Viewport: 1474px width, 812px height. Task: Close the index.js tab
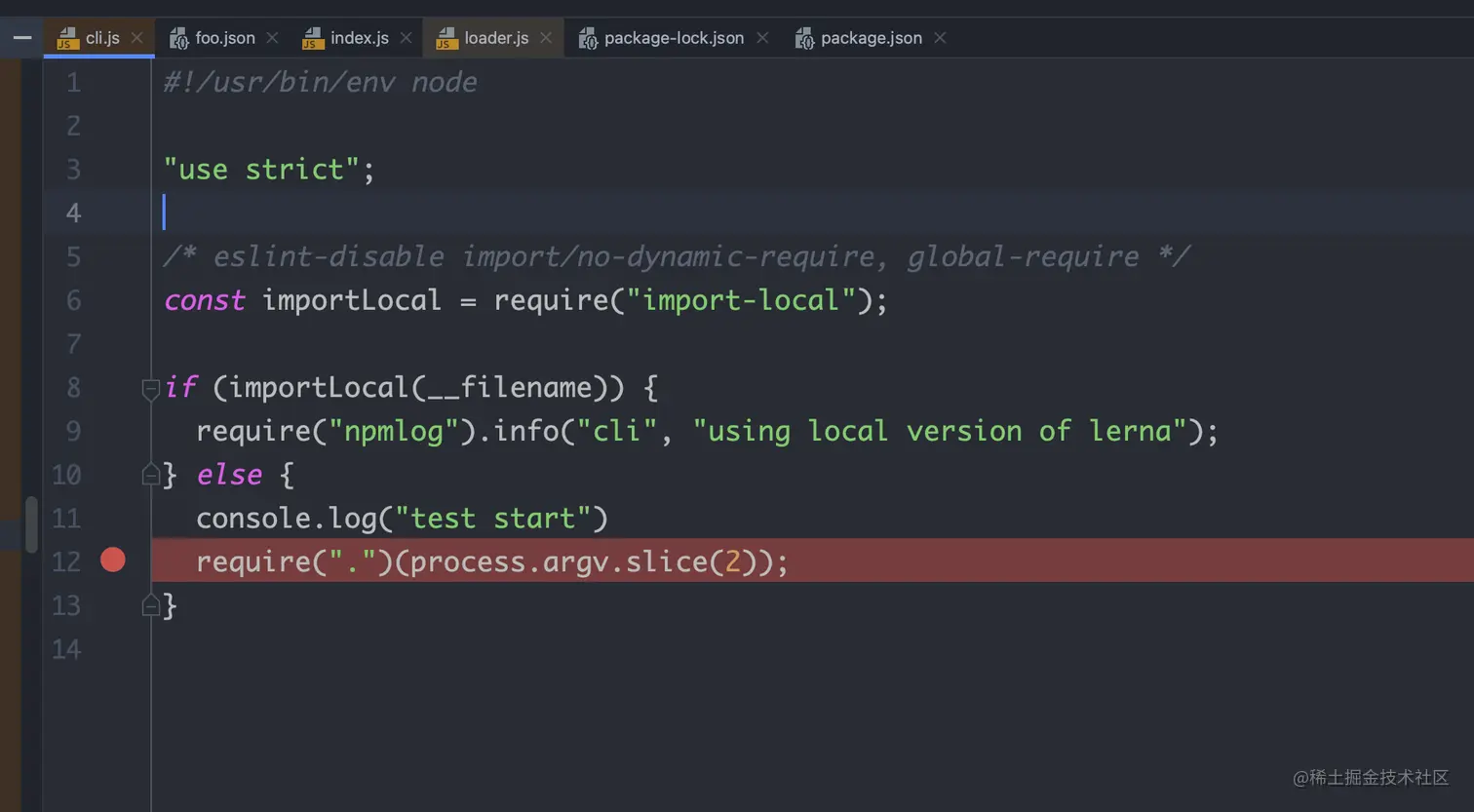click(406, 38)
